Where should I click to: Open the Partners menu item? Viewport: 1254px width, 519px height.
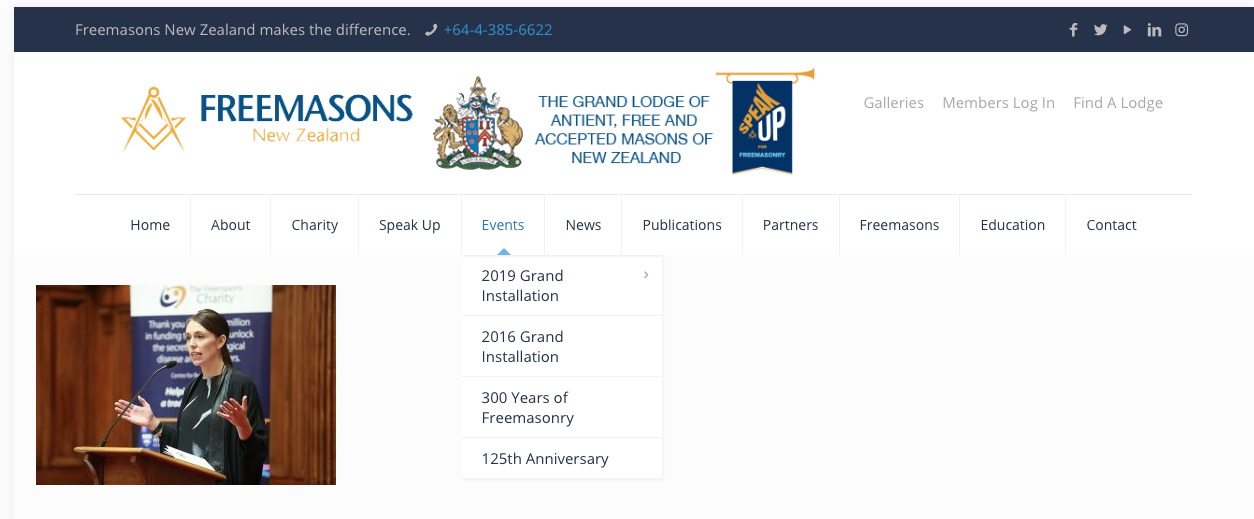click(790, 225)
